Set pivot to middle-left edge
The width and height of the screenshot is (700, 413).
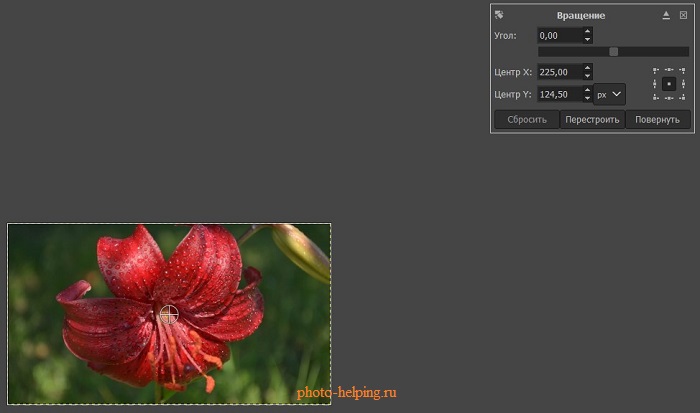[x=655, y=84]
